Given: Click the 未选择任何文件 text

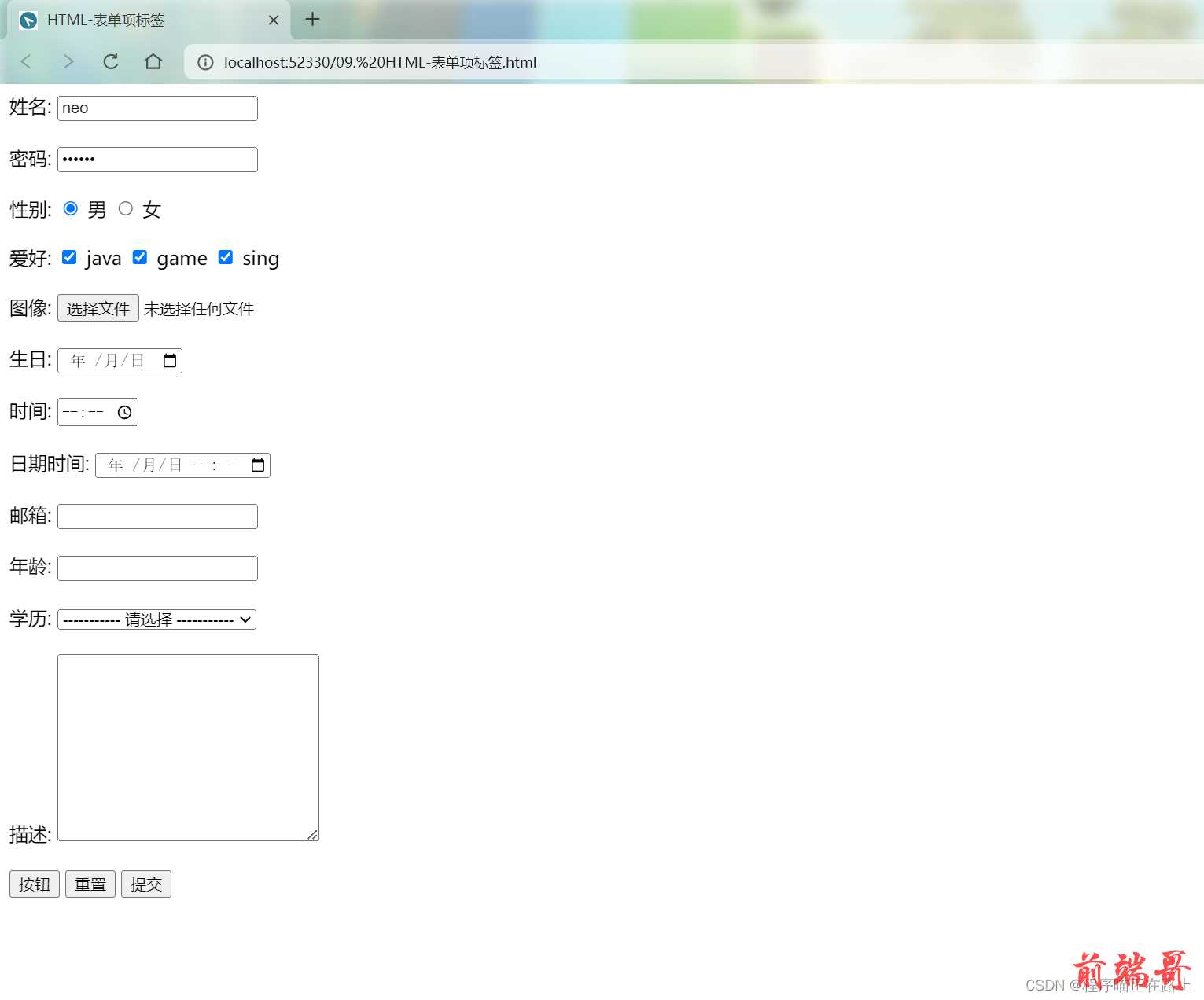Looking at the screenshot, I should point(199,309).
